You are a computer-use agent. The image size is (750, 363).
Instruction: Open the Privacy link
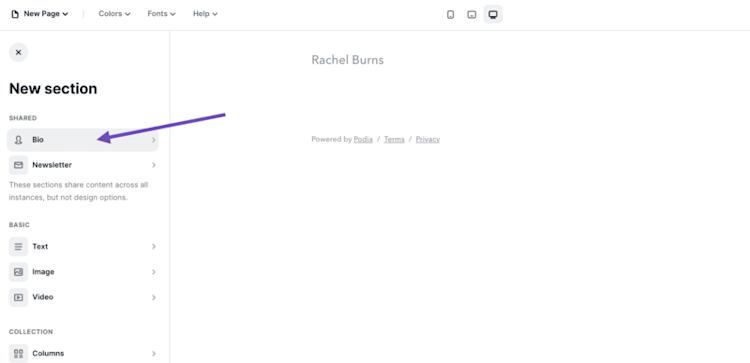[x=428, y=139]
